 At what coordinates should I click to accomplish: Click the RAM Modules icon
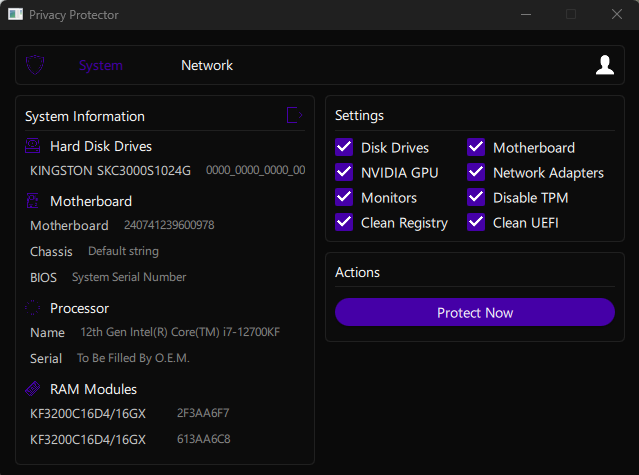(x=33, y=389)
